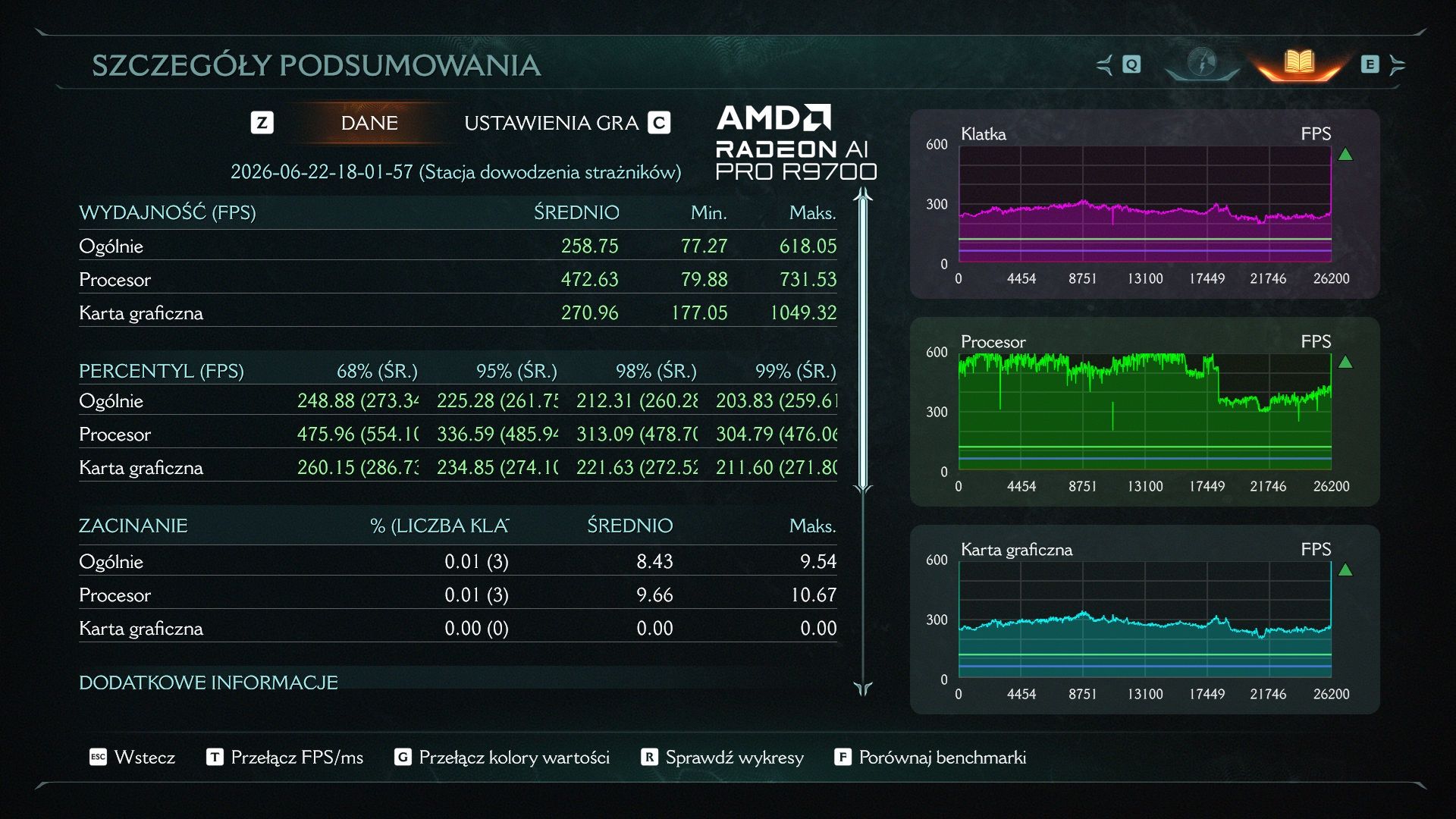Click the G key icon for value colors
The height and width of the screenshot is (819, 1456).
tap(403, 757)
